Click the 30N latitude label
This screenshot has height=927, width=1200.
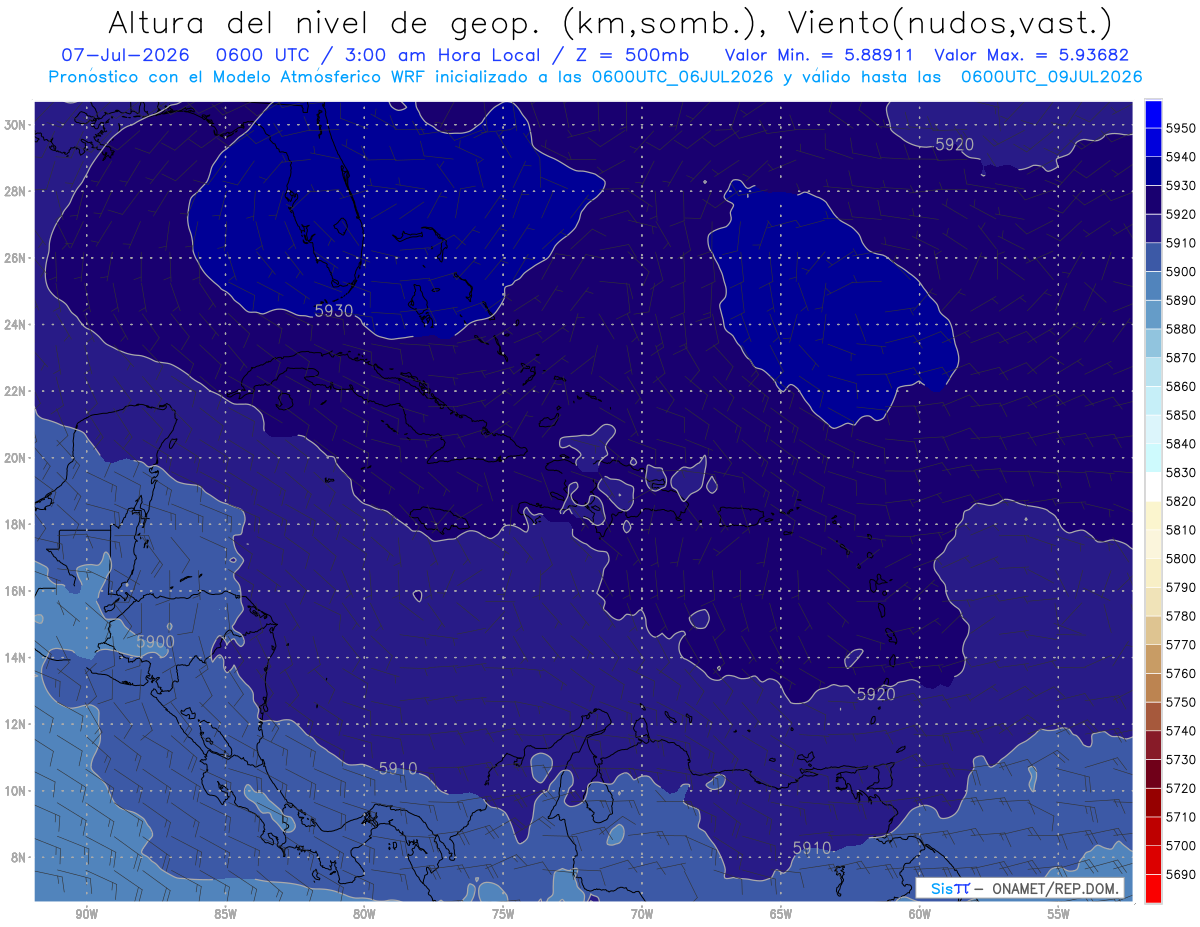click(14, 125)
